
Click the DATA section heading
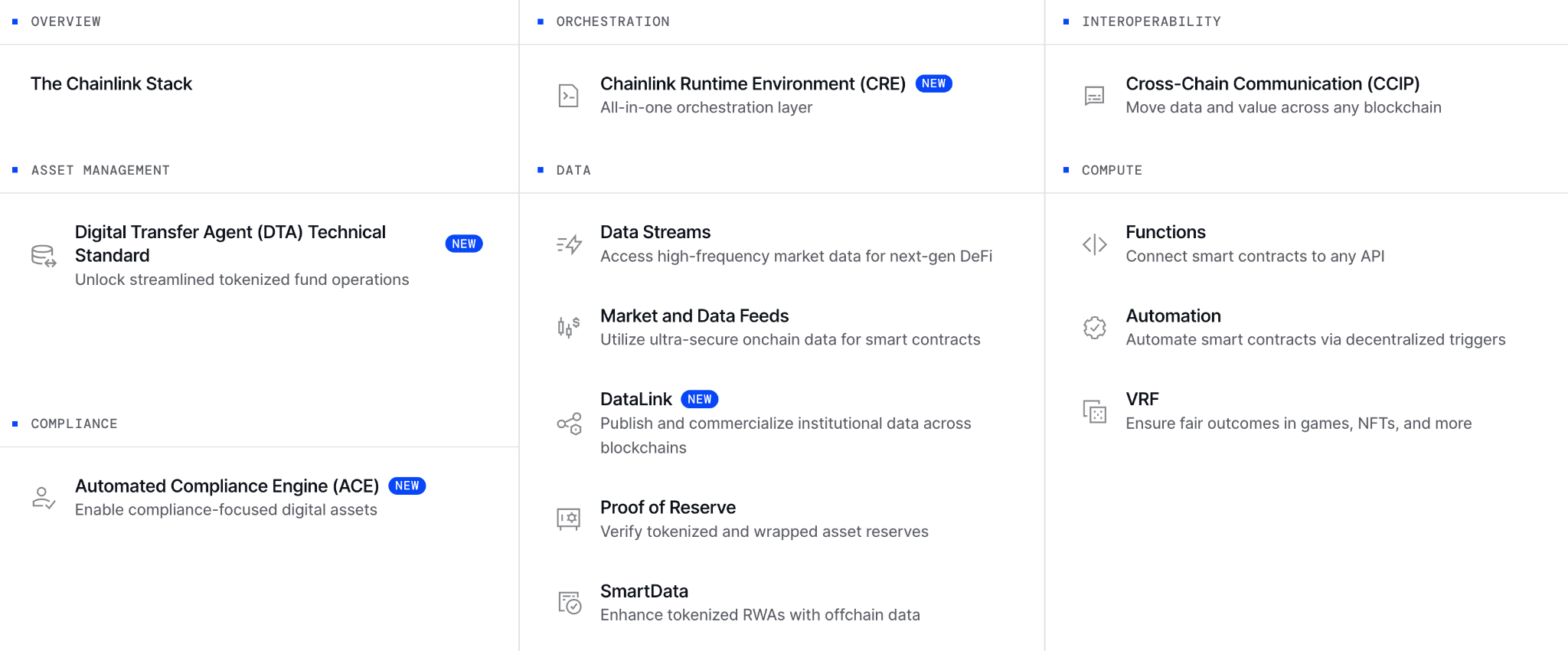(x=573, y=170)
